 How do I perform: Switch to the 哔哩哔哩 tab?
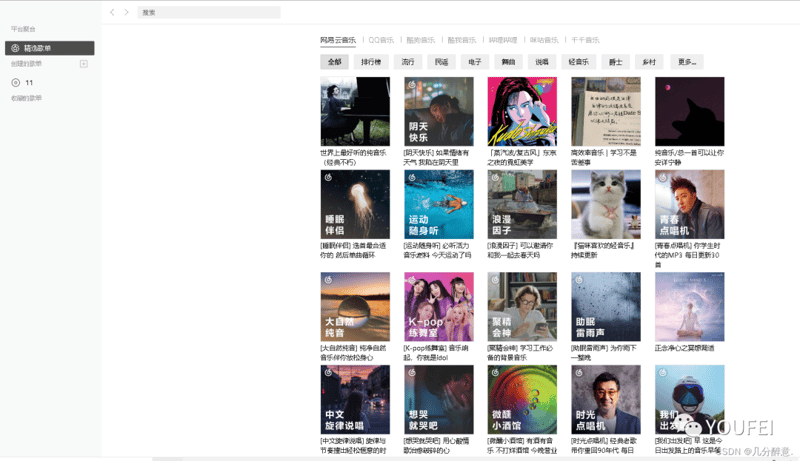(503, 40)
